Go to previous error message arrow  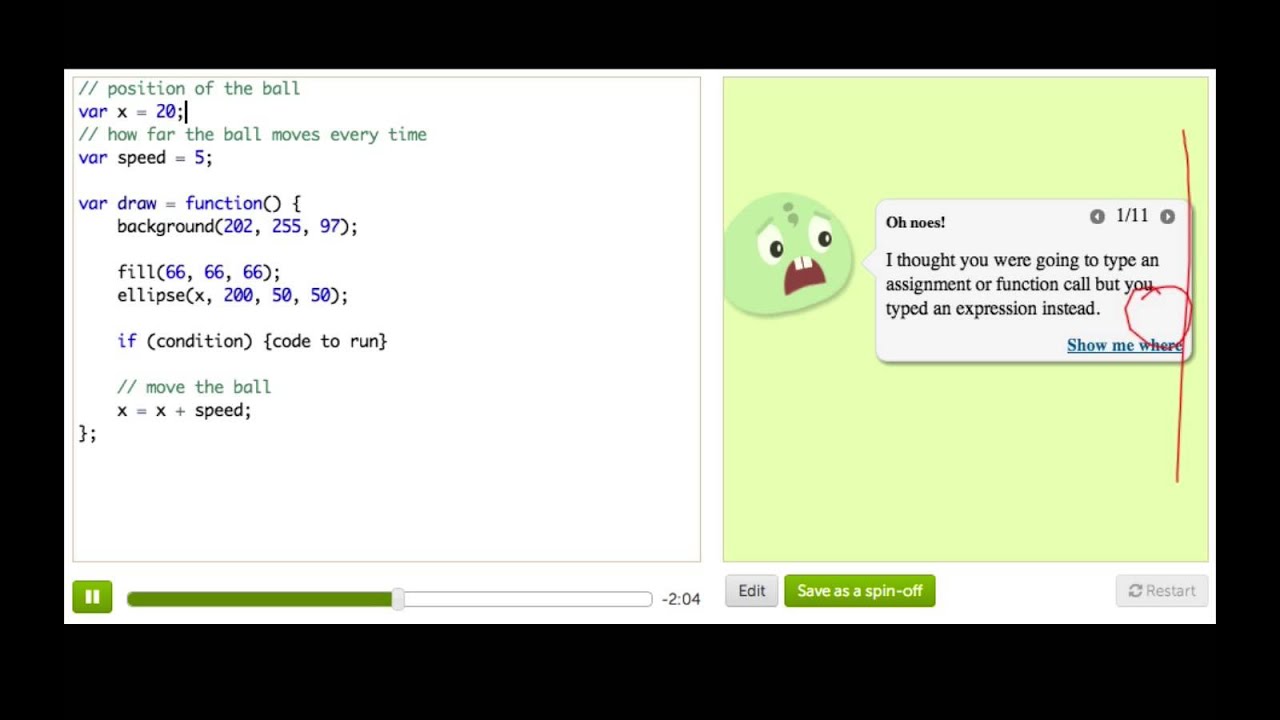tap(1097, 216)
